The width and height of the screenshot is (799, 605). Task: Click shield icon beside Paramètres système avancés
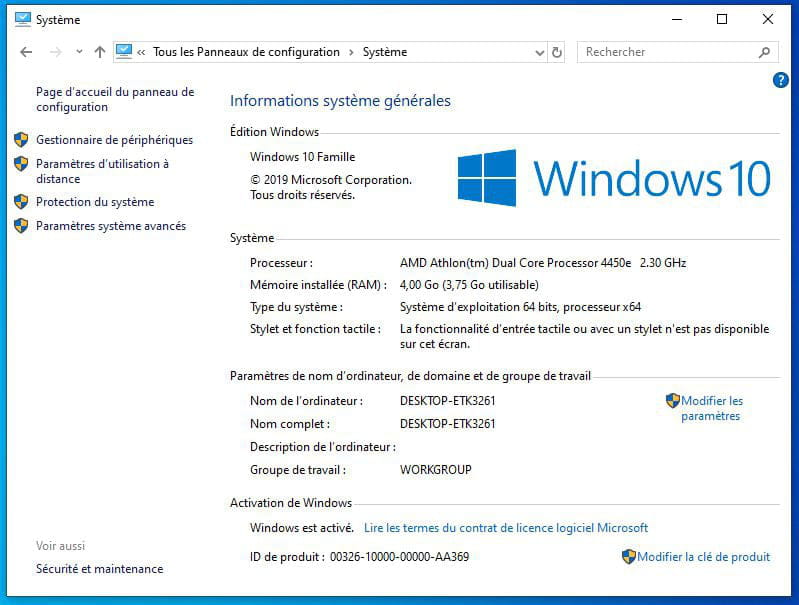coord(21,225)
